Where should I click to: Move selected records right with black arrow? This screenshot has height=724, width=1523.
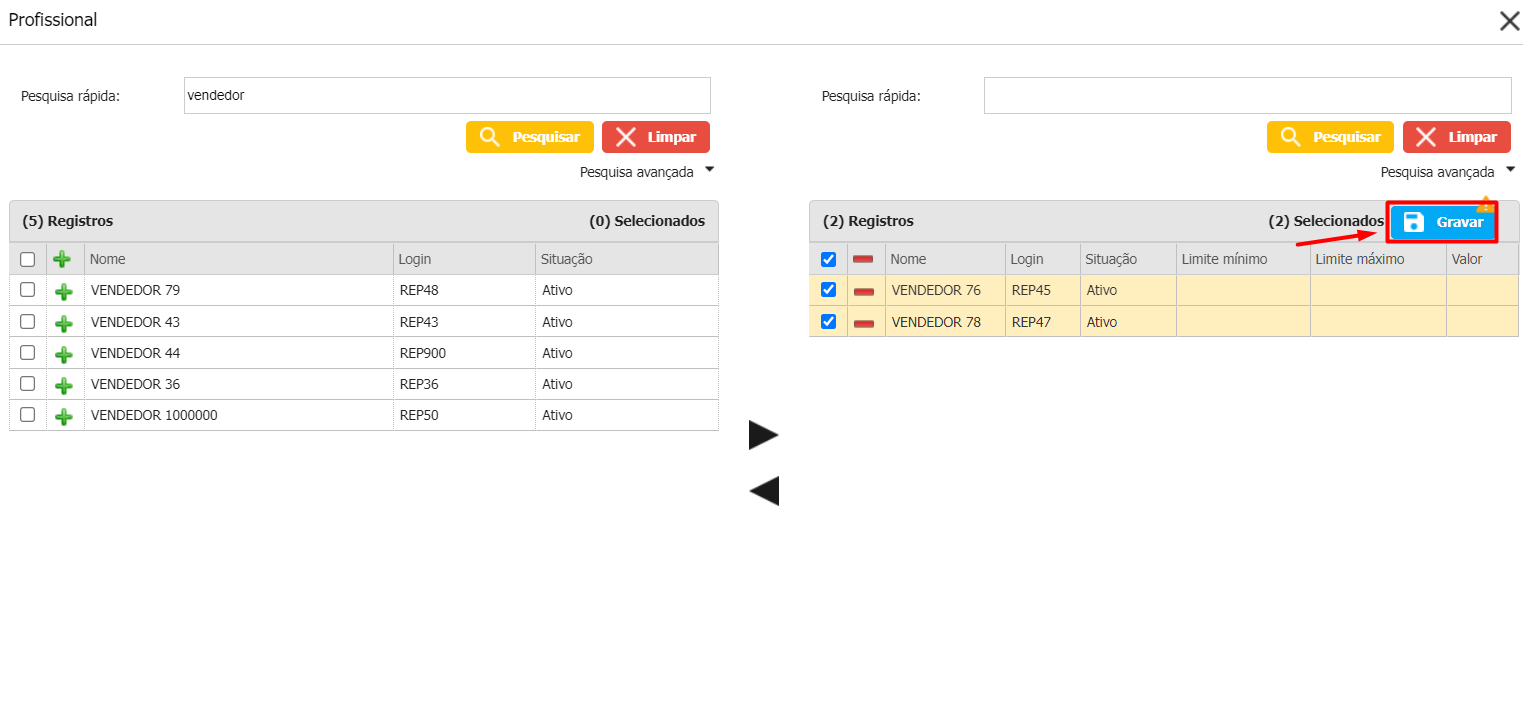pyautogui.click(x=763, y=435)
